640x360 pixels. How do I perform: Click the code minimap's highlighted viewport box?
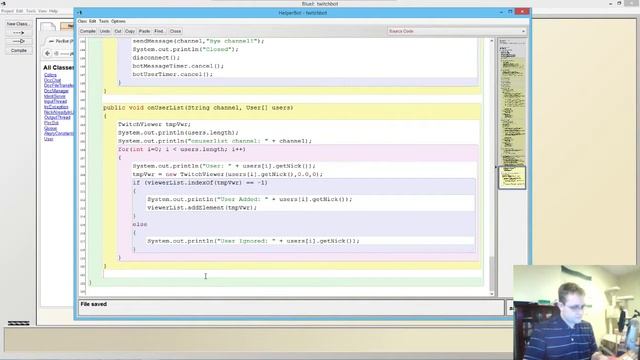[512, 178]
